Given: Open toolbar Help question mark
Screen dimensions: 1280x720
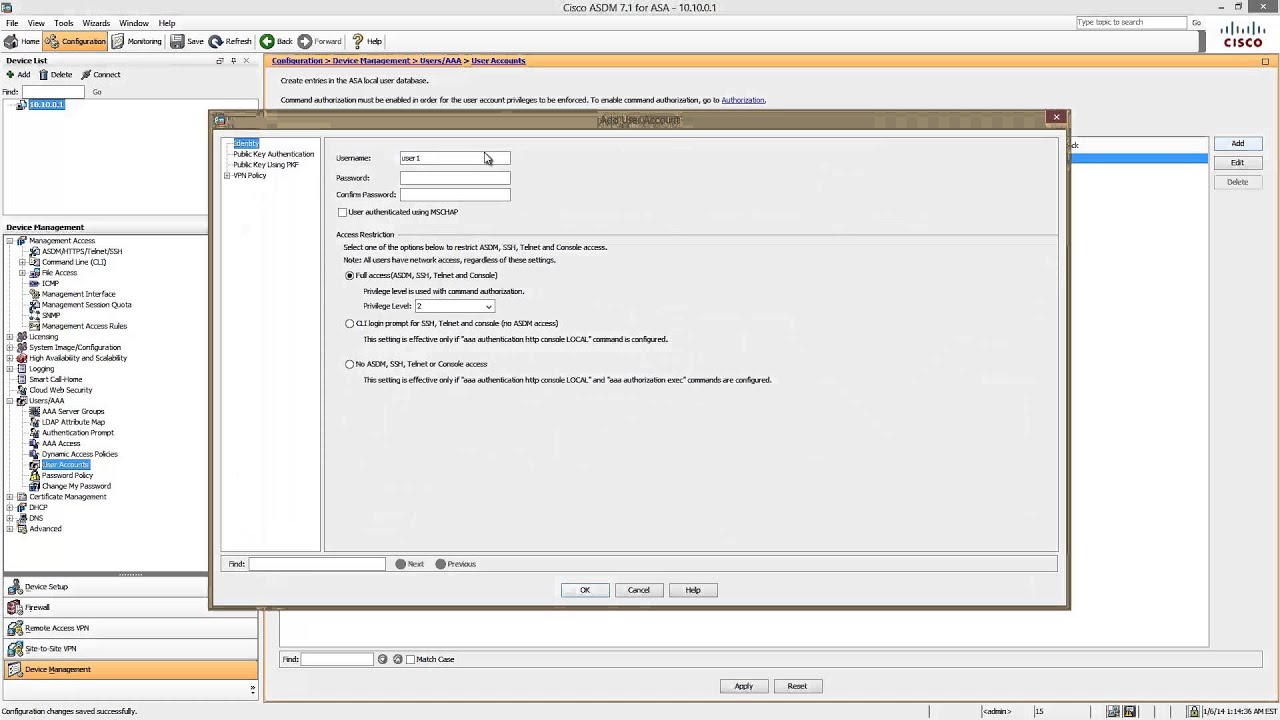Looking at the screenshot, I should (x=367, y=41).
